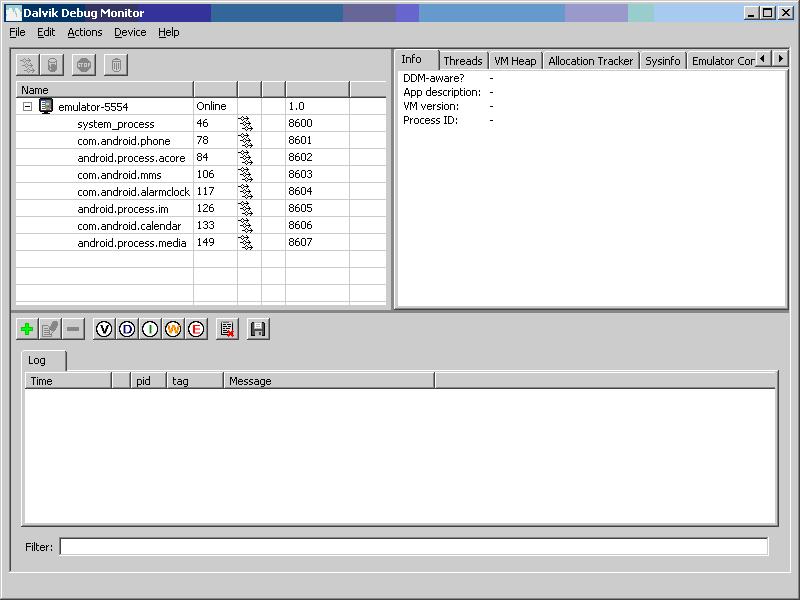Screen dimensions: 800x600
Task: Click the Dalvik Debug Monitor title icon
Action: pyautogui.click(x=13, y=13)
